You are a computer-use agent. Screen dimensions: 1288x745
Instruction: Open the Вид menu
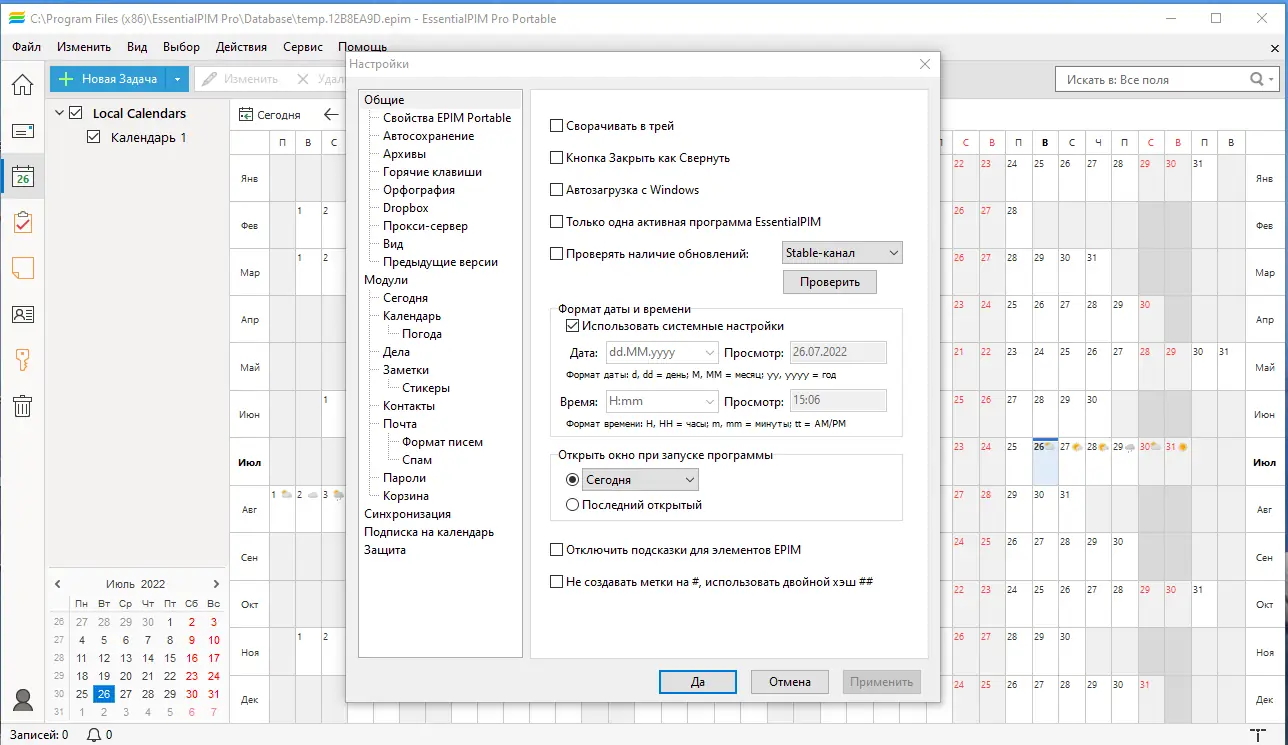click(138, 47)
